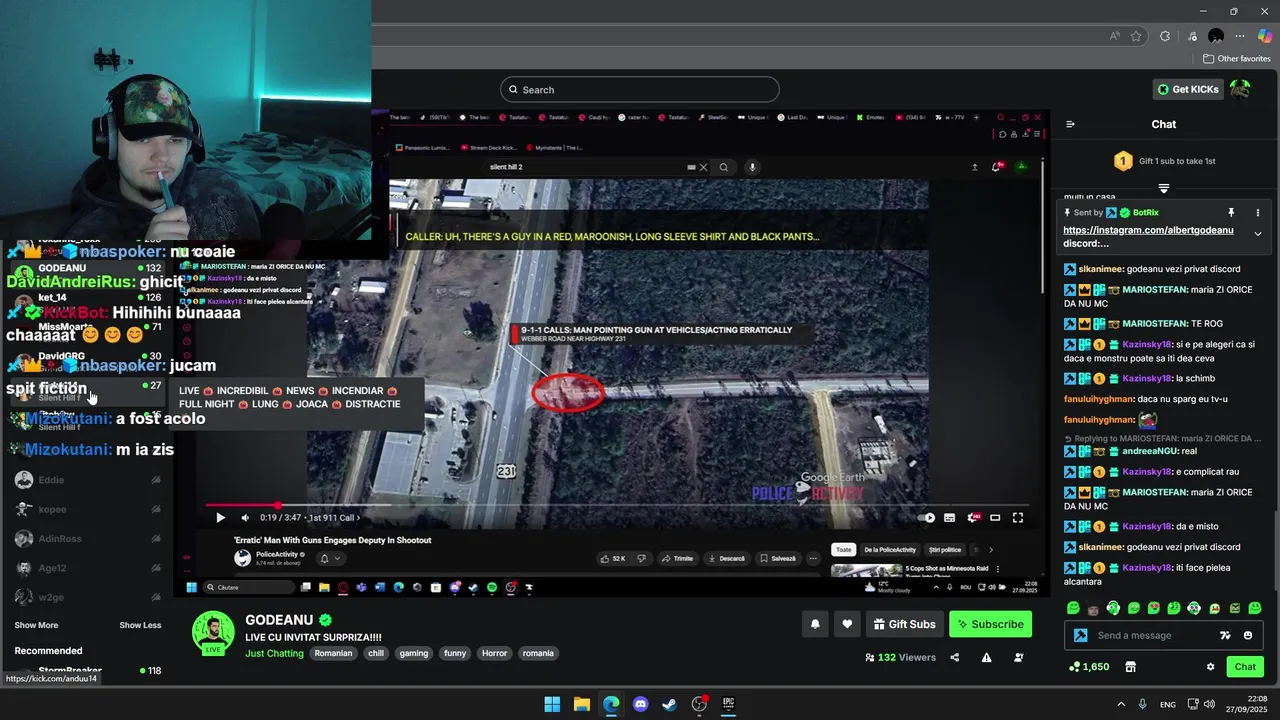Select the romania tag
Viewport: 1280px width, 720px height.
[x=538, y=653]
